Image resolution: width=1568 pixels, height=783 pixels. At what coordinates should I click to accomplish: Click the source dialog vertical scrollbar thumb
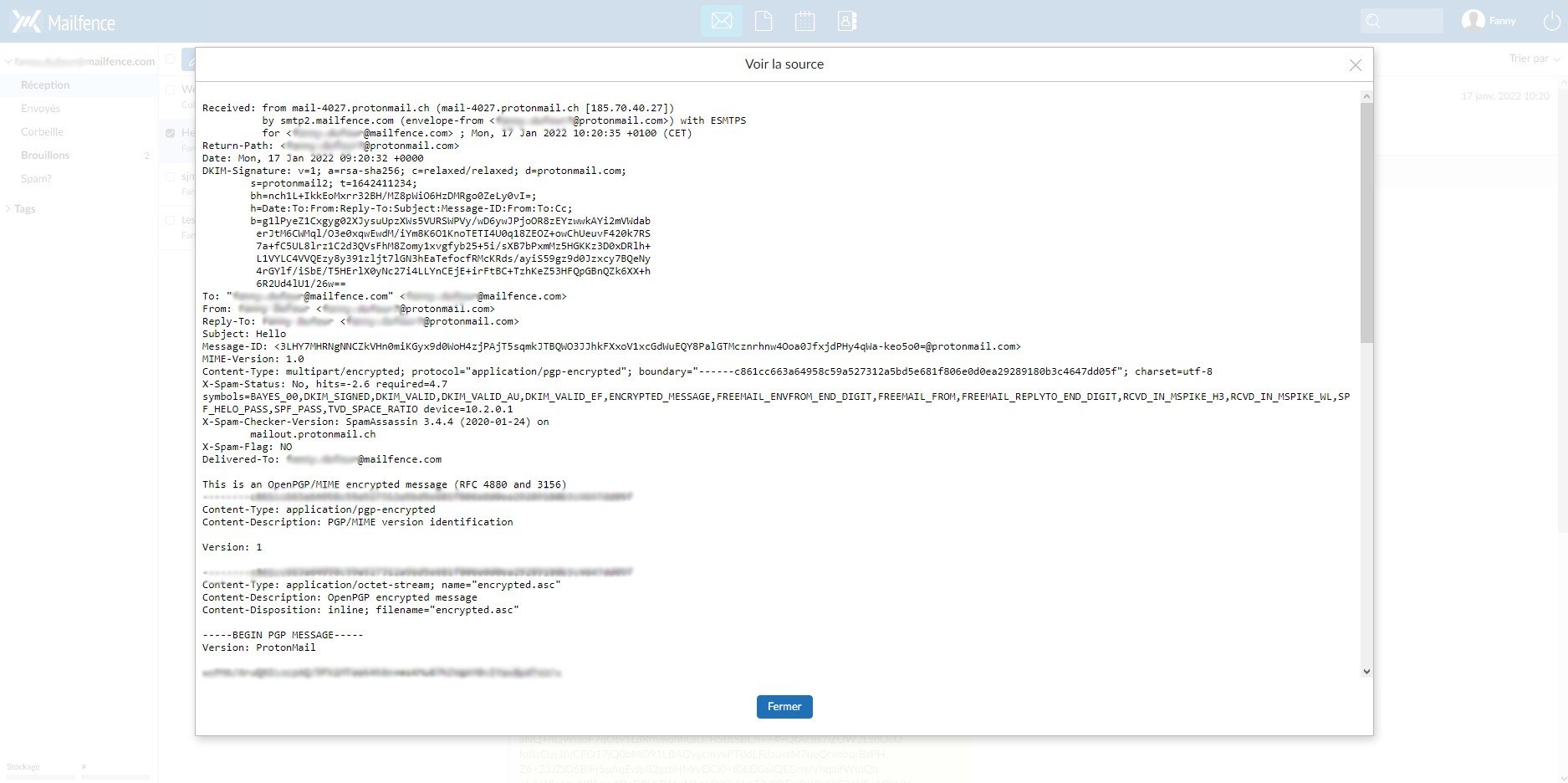click(x=1366, y=222)
